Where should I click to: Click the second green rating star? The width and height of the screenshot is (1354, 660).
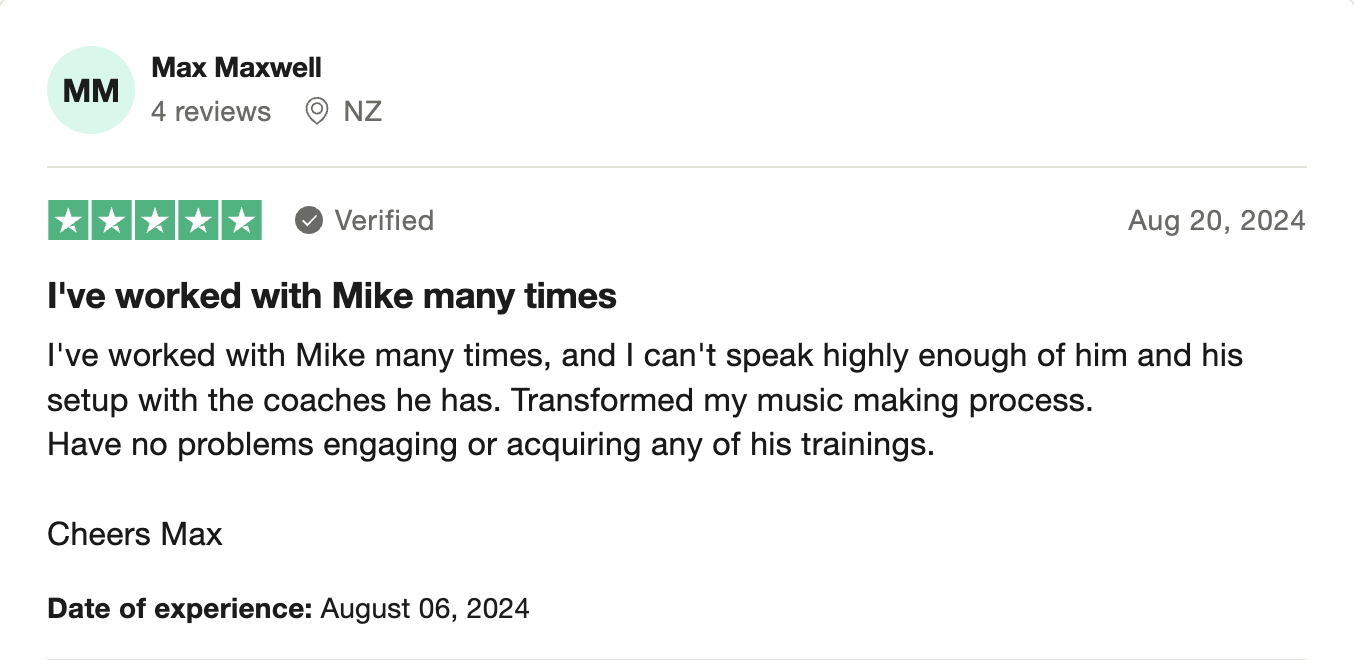[112, 221]
